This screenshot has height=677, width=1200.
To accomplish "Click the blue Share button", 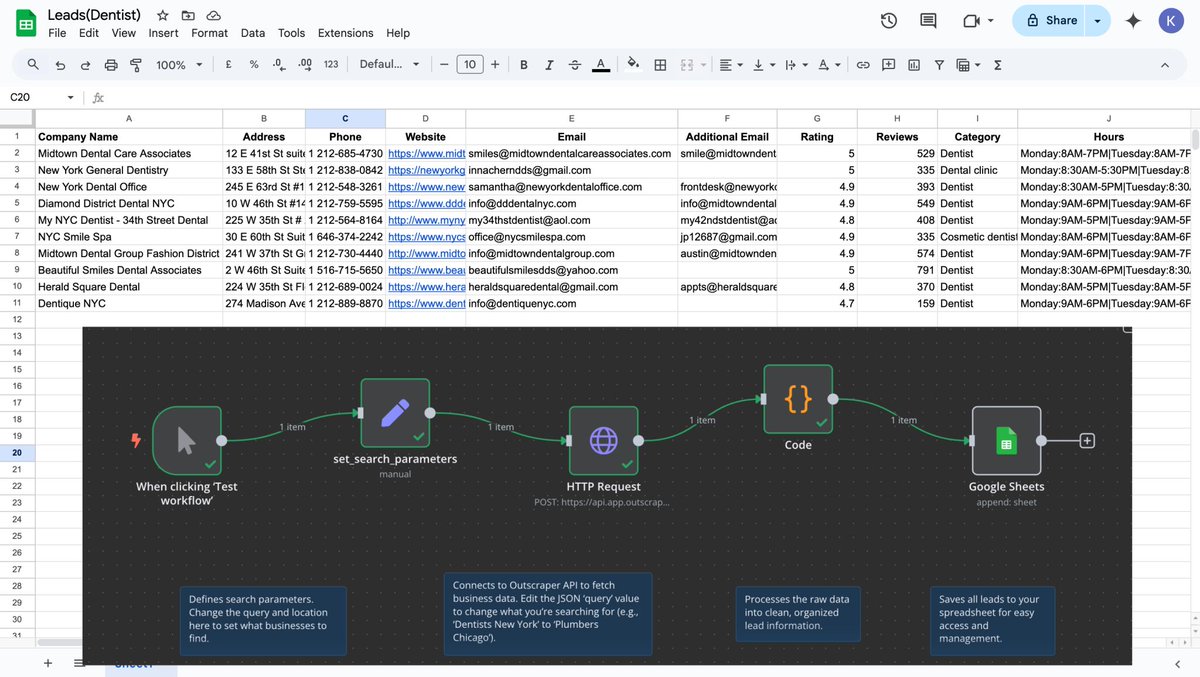I will (1050, 21).
